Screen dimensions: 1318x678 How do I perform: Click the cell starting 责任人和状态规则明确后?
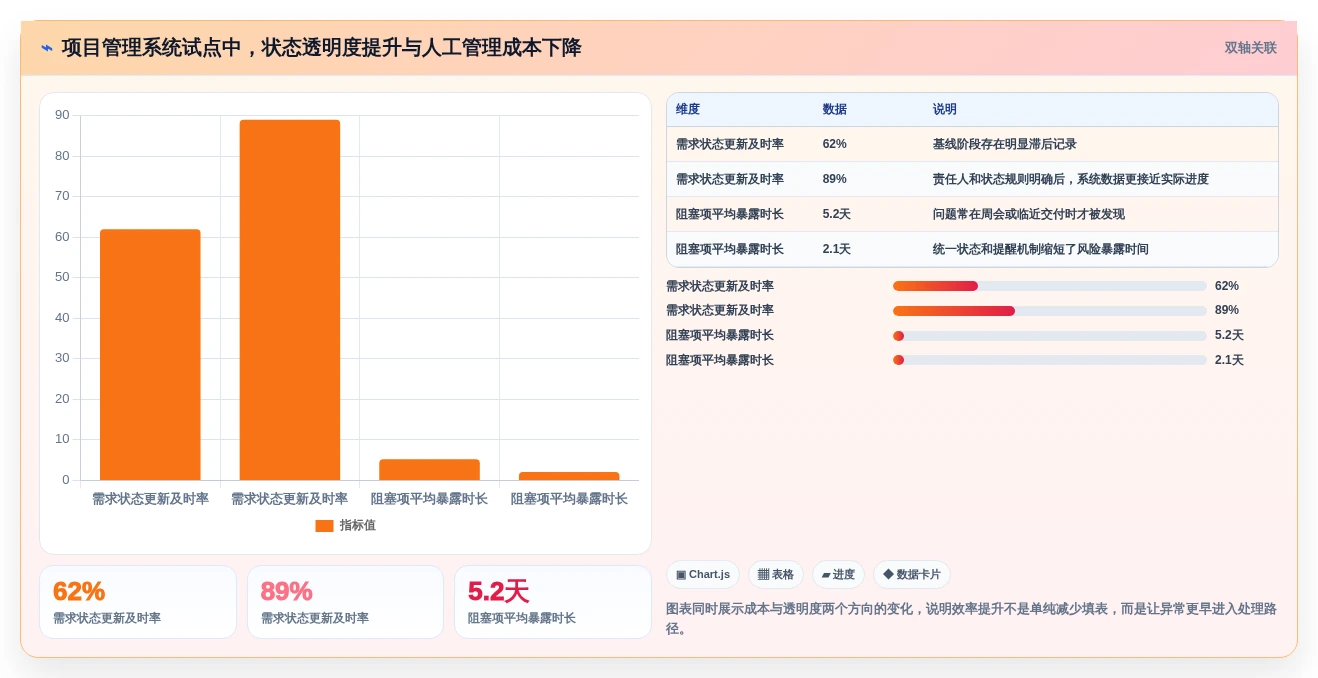(1071, 179)
